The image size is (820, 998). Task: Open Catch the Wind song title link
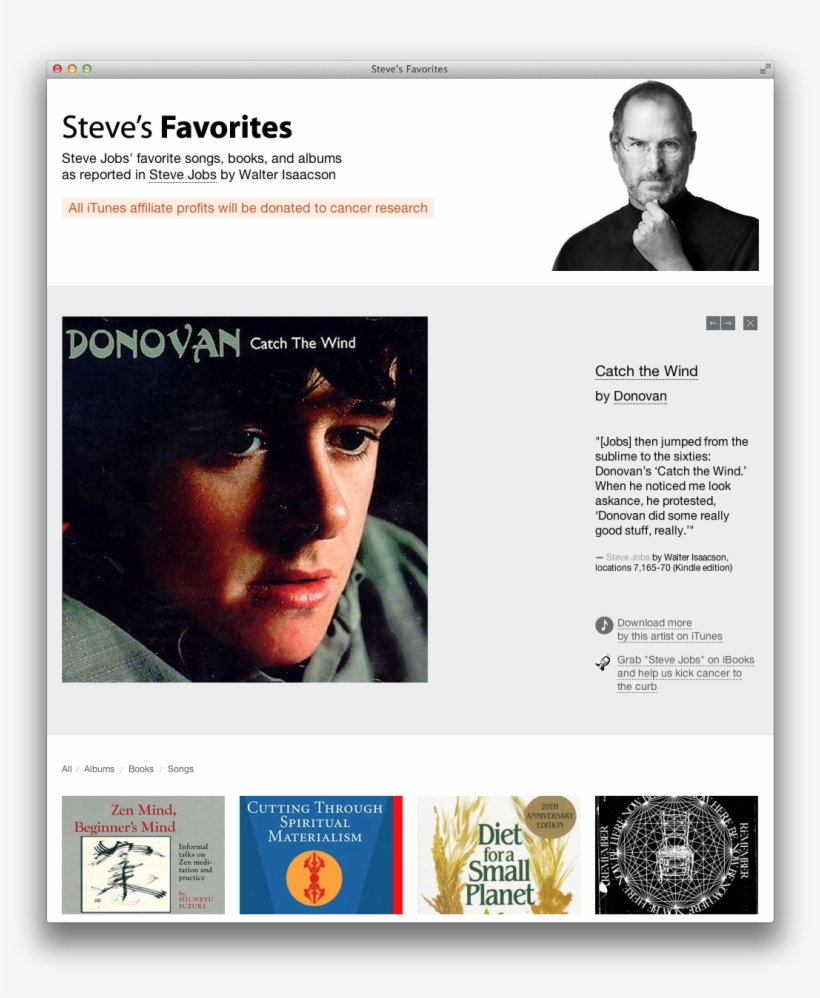click(x=646, y=371)
